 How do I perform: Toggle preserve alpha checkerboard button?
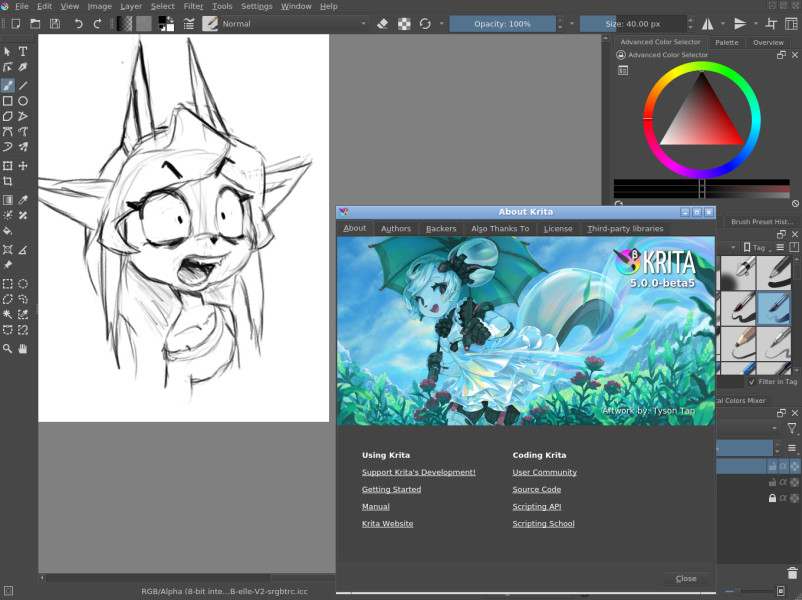pyautogui.click(x=404, y=24)
